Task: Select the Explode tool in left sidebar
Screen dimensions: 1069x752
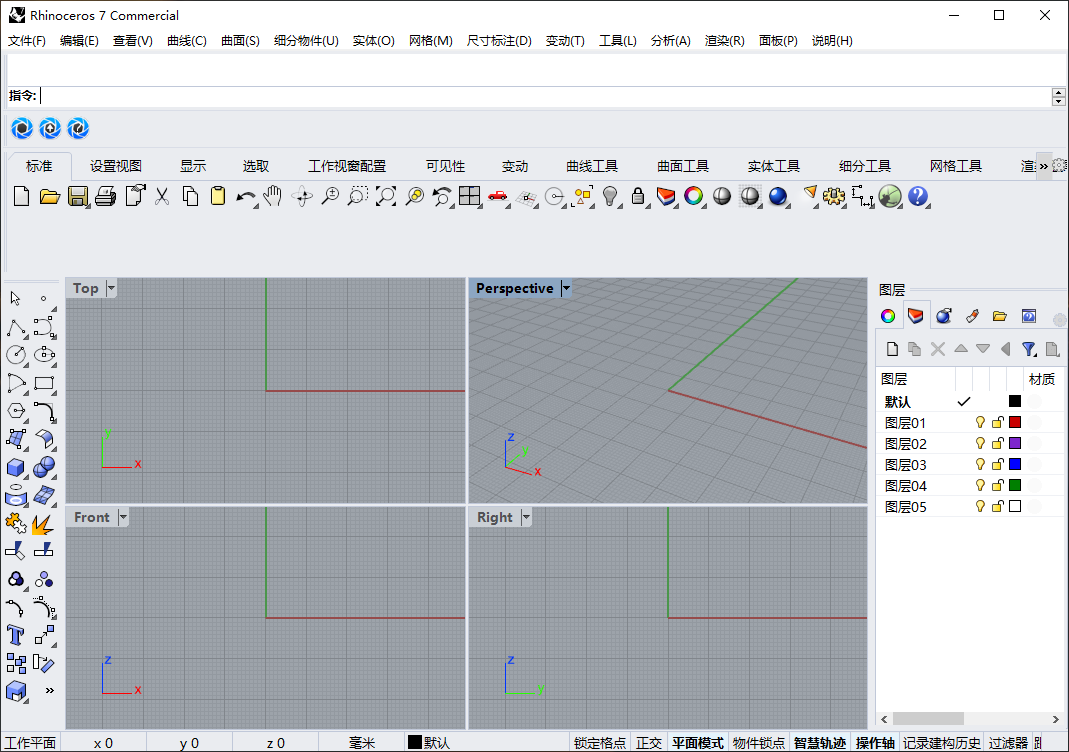Action: (x=44, y=524)
